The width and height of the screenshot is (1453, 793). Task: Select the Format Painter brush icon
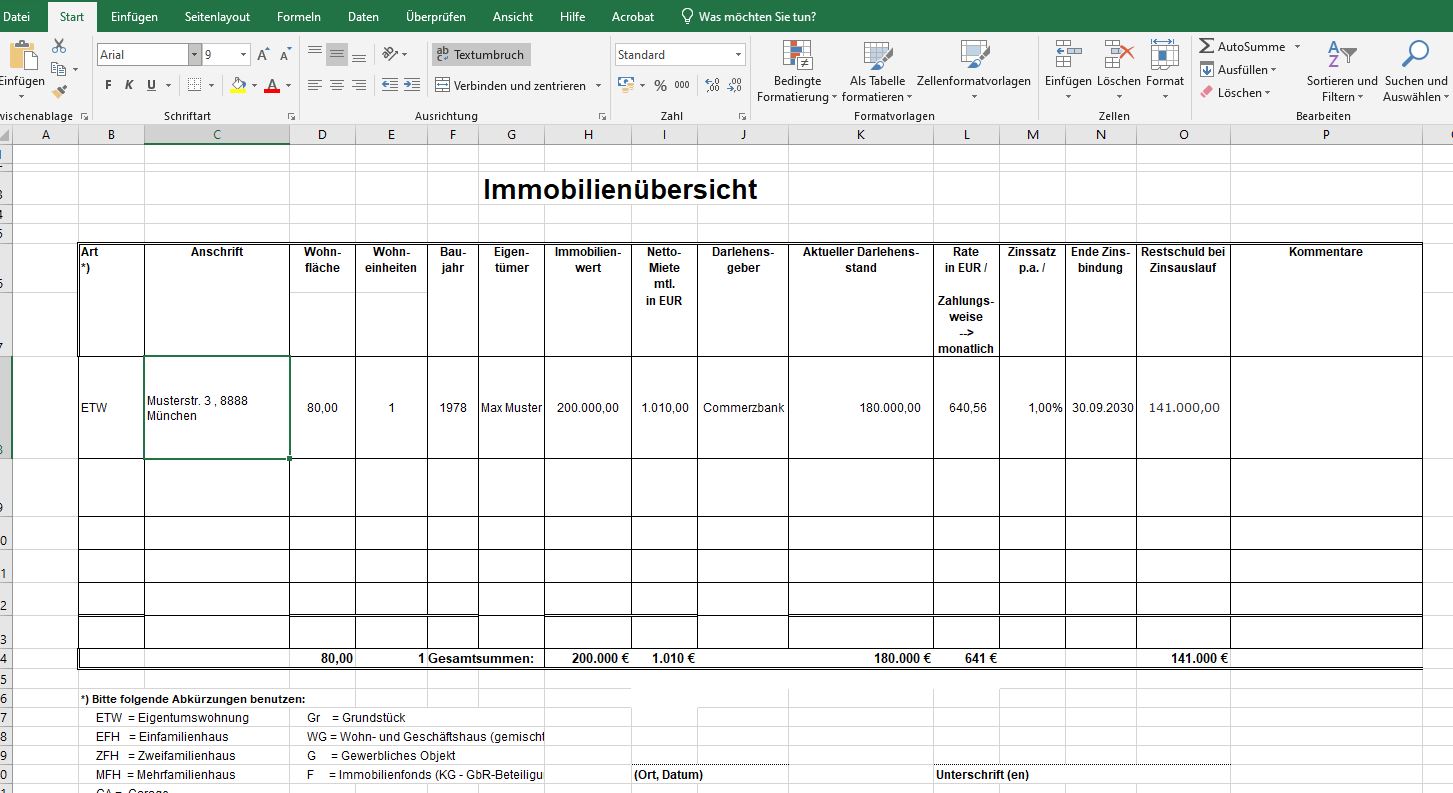59,91
